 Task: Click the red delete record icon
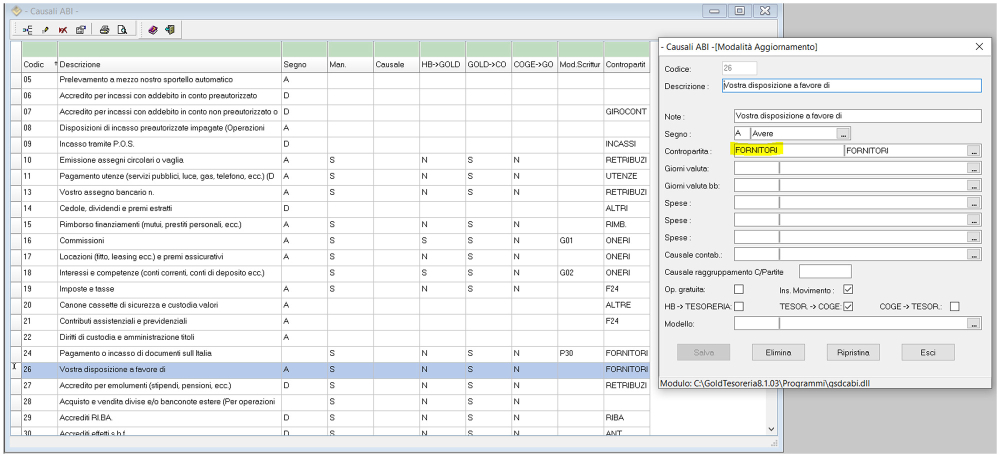coord(62,30)
